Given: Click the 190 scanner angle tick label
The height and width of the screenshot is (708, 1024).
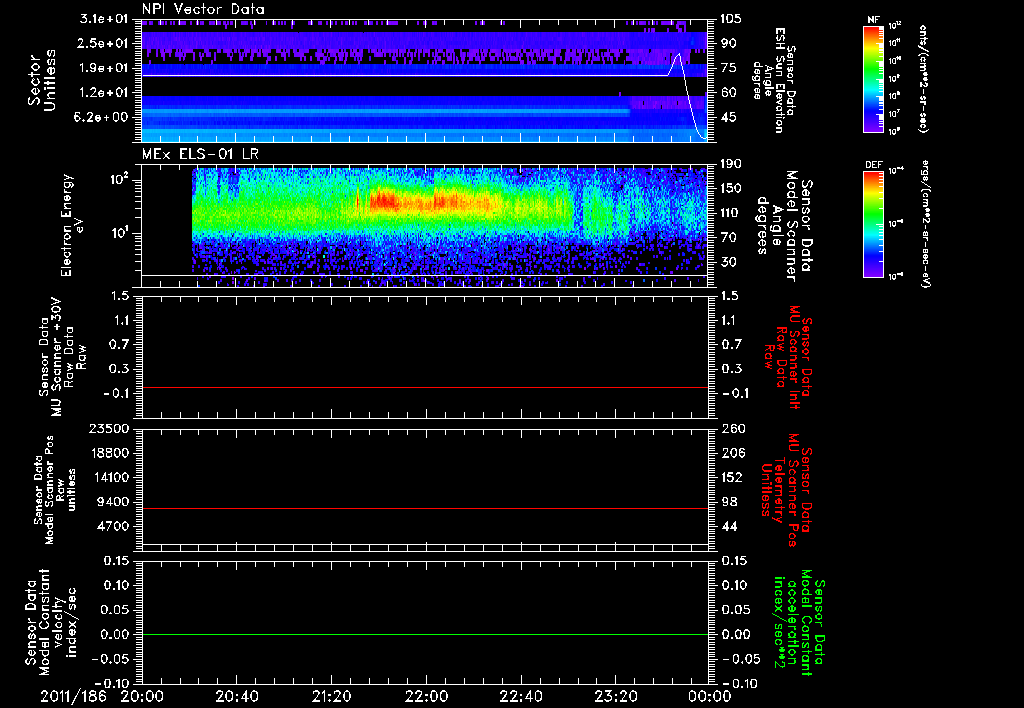Looking at the screenshot, I should pos(731,164).
